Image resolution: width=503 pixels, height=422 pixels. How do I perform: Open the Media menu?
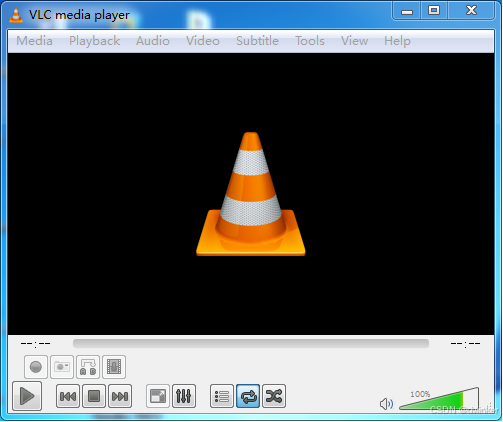(x=34, y=41)
